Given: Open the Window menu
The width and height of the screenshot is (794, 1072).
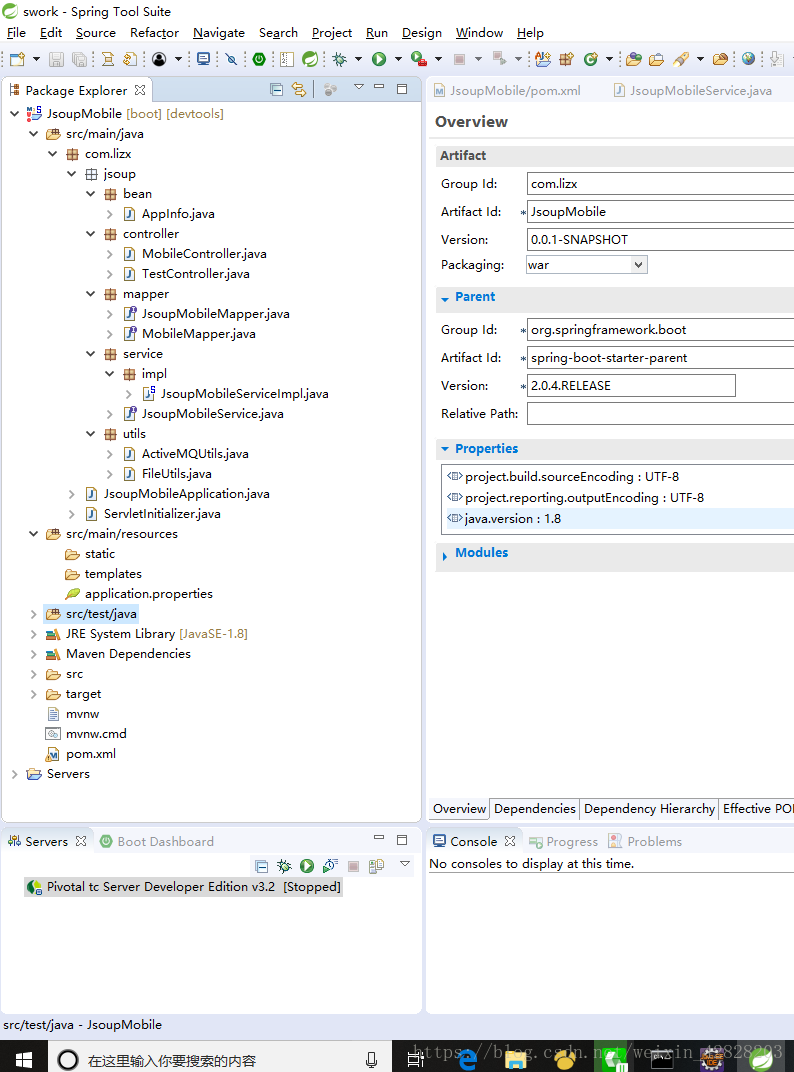Looking at the screenshot, I should [x=479, y=33].
